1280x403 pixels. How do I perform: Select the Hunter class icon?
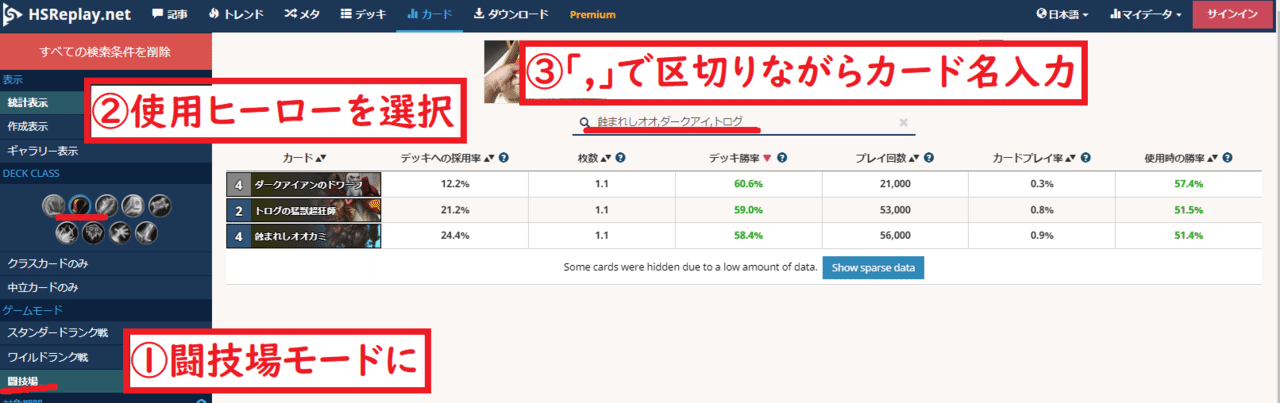click(80, 204)
